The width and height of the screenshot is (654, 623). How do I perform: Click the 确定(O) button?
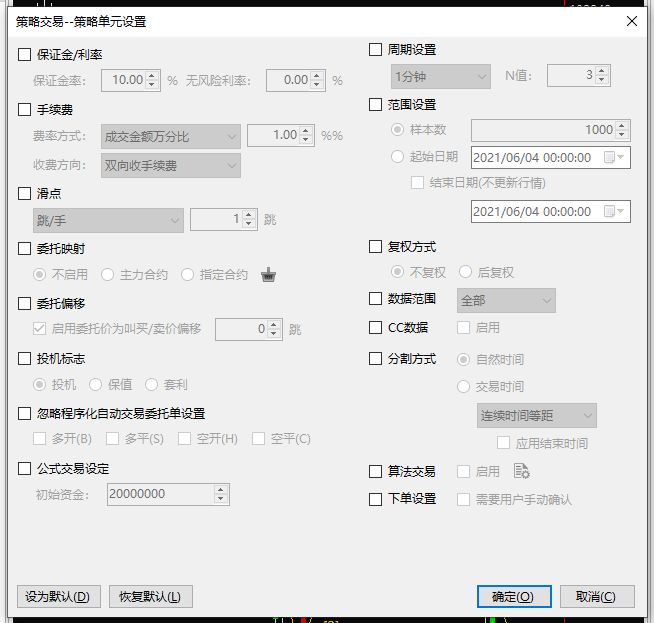(514, 597)
